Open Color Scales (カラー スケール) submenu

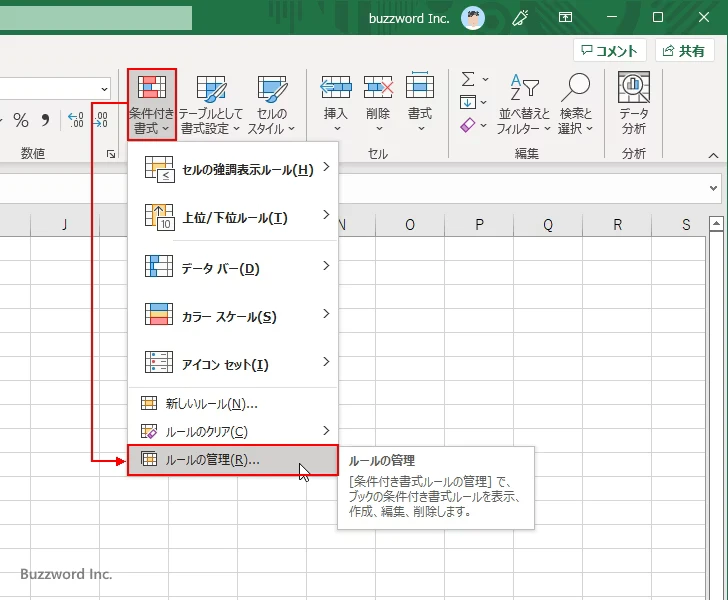pyautogui.click(x=233, y=316)
